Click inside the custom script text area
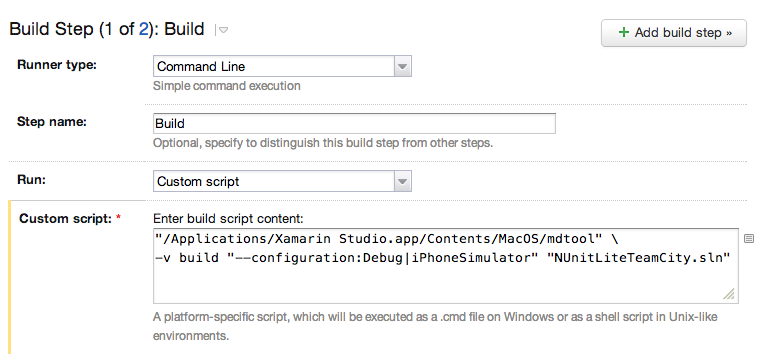This screenshot has width=760, height=364. click(x=446, y=266)
